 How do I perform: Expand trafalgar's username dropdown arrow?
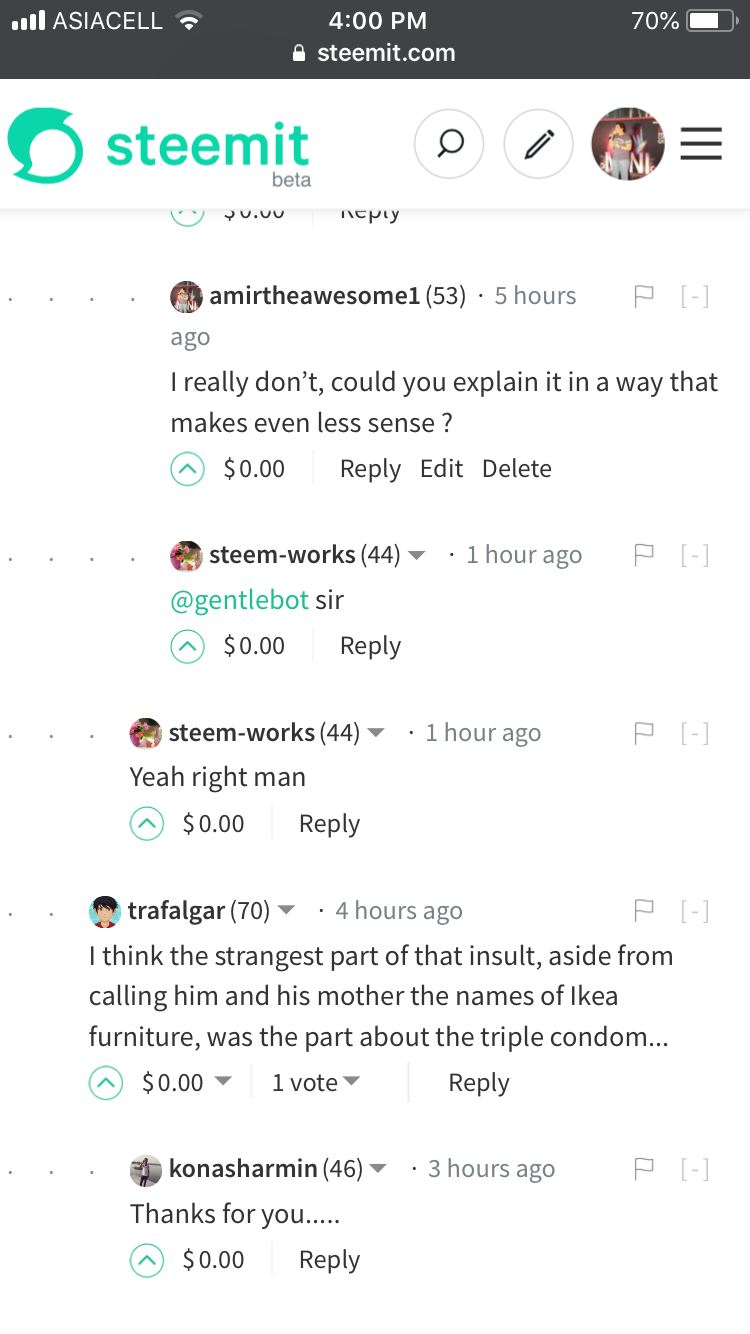click(286, 911)
